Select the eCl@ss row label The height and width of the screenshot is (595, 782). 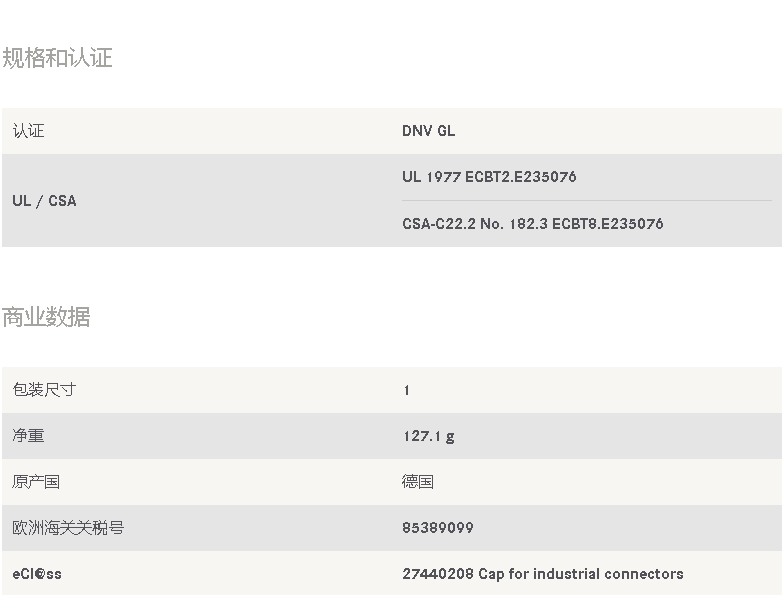point(37,574)
